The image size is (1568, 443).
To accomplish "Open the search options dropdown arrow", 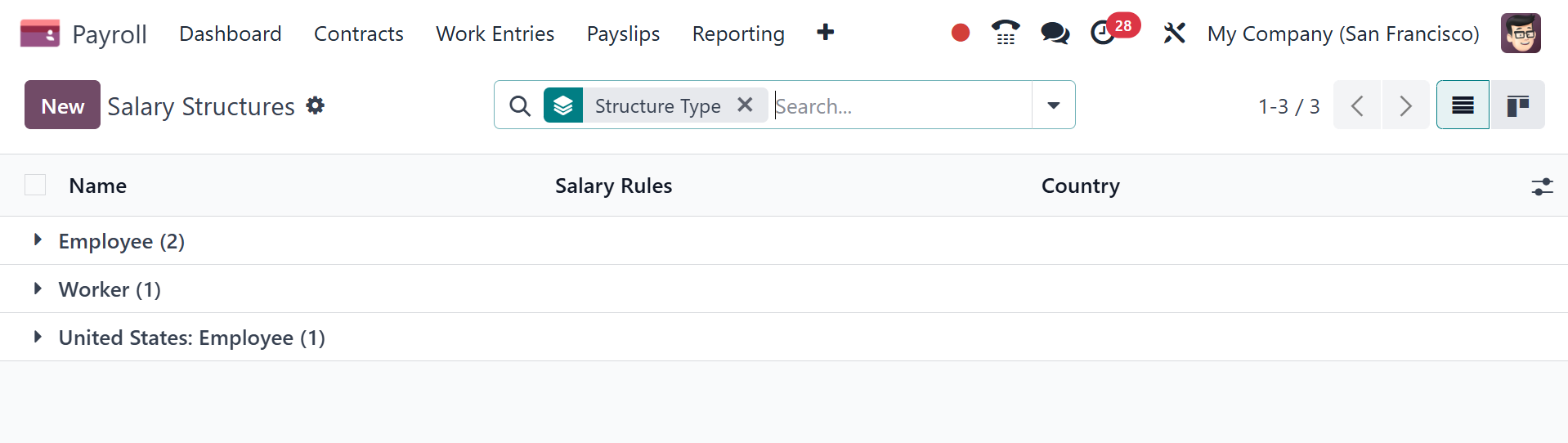I will point(1053,105).
